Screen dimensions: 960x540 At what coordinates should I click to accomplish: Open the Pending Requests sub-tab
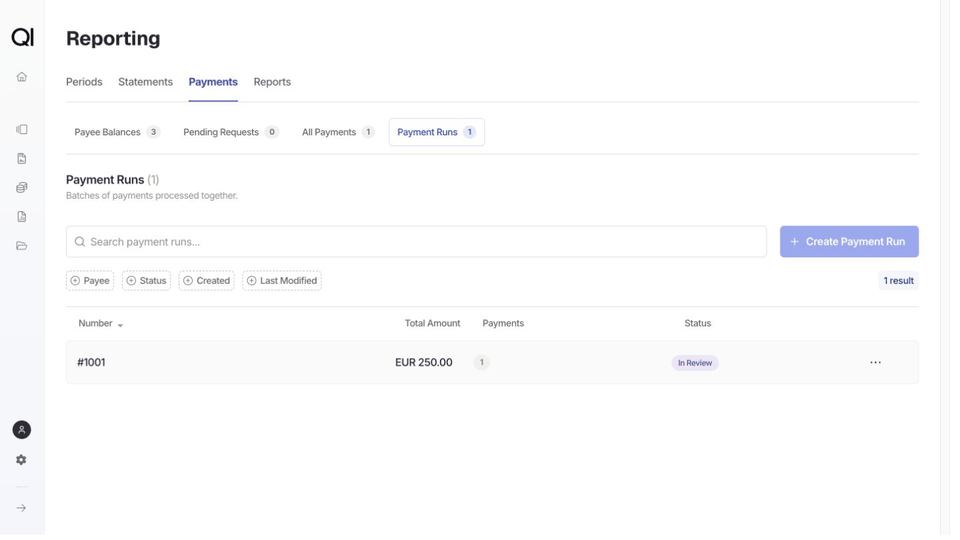pos(233,133)
